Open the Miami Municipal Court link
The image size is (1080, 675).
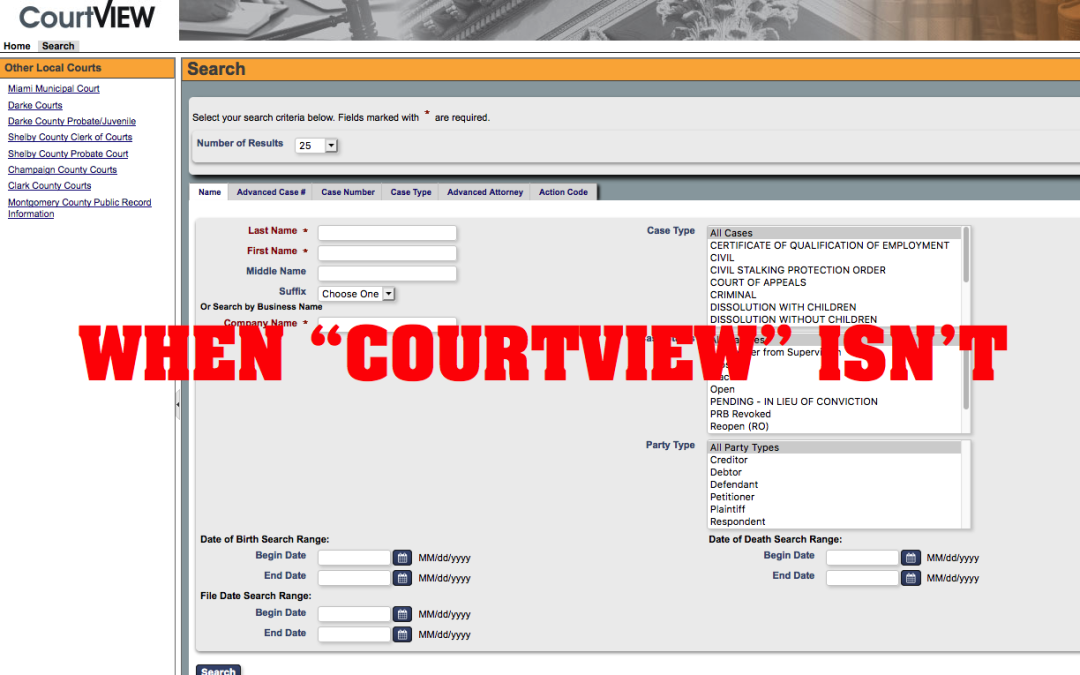coord(54,89)
